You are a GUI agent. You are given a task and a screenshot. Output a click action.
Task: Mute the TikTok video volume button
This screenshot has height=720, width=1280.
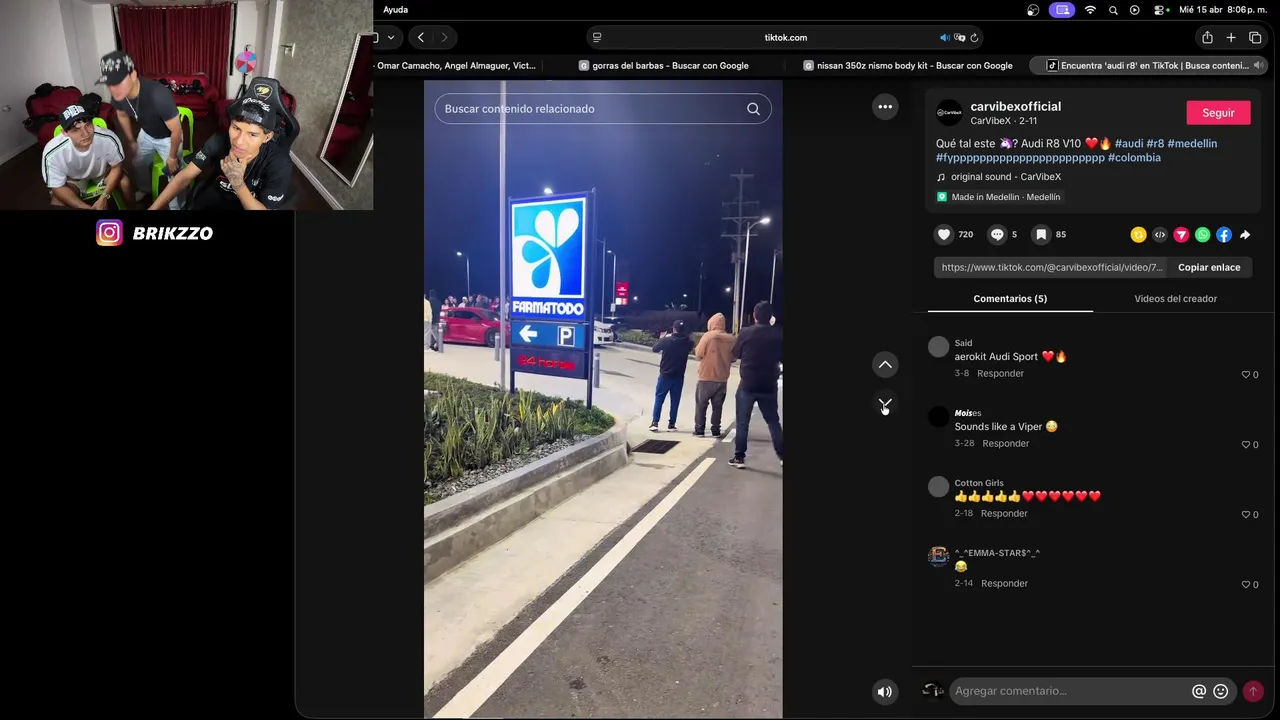[885, 691]
